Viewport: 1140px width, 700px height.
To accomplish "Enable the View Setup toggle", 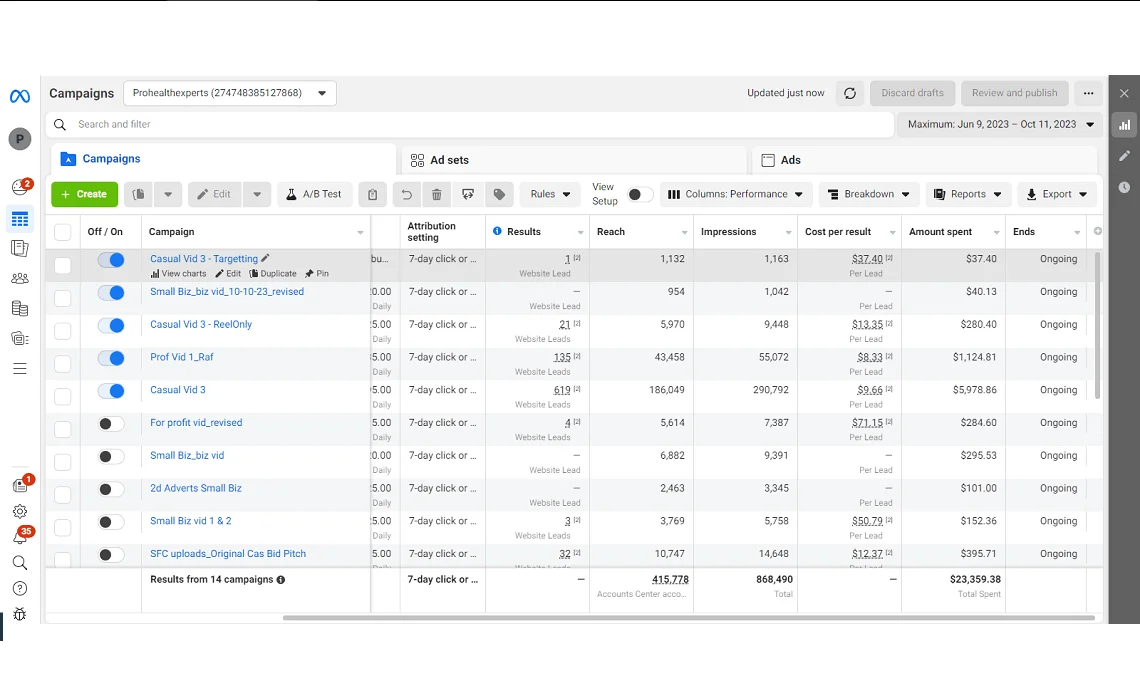I will (x=639, y=195).
